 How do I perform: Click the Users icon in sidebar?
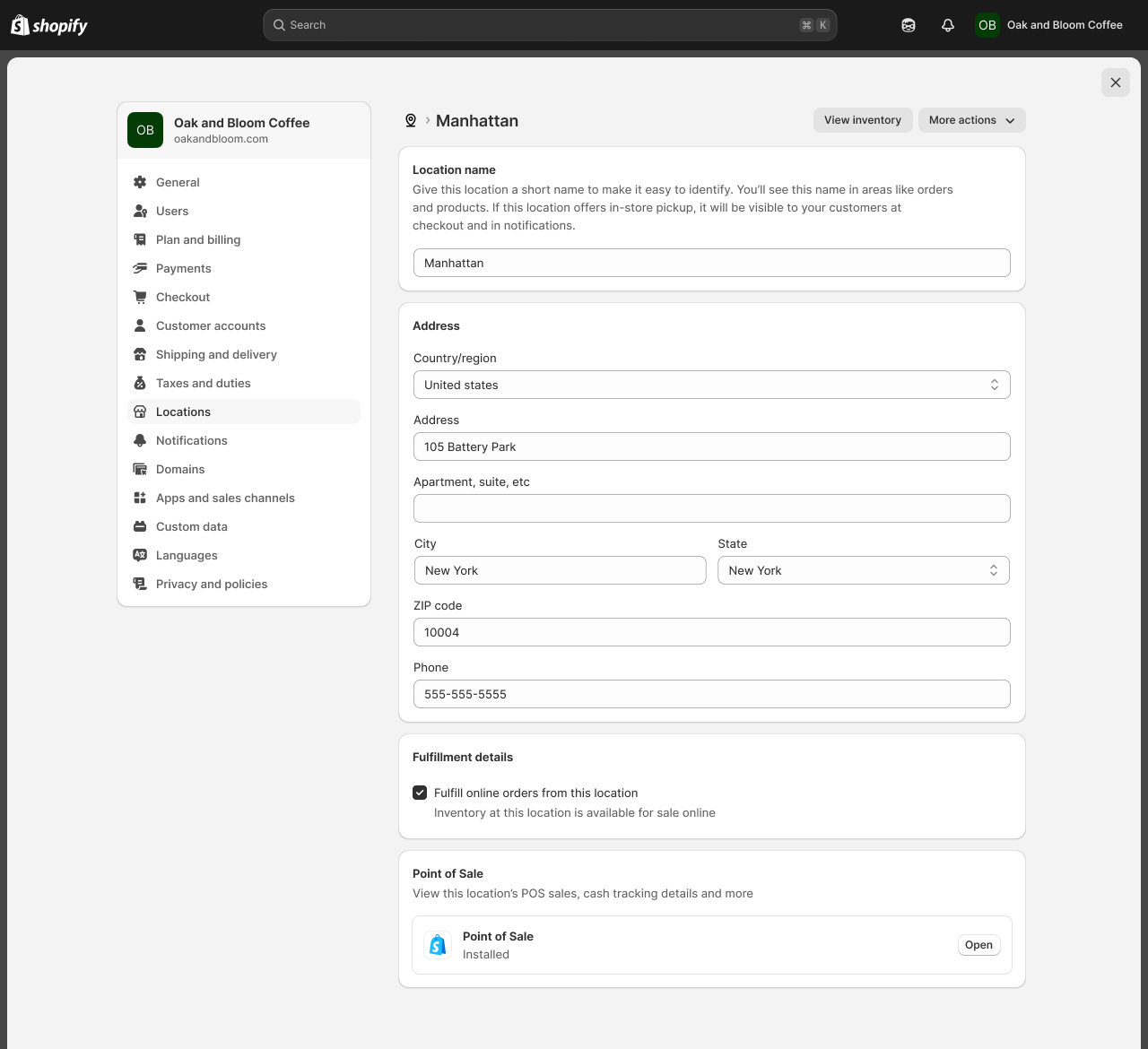140,211
